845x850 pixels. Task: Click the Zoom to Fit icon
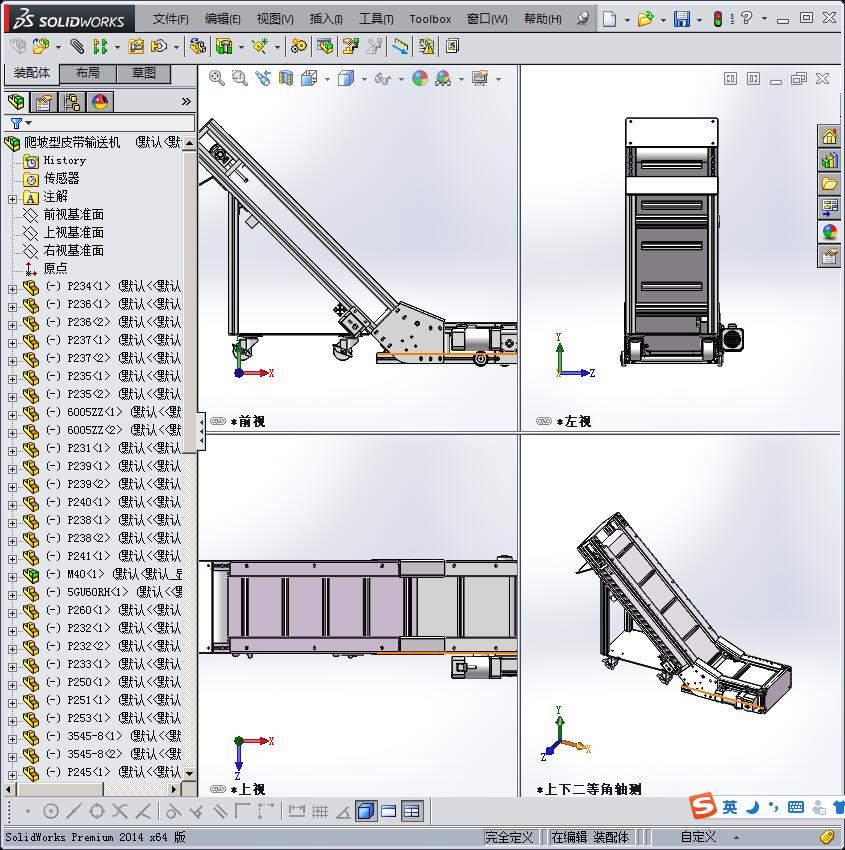point(217,79)
